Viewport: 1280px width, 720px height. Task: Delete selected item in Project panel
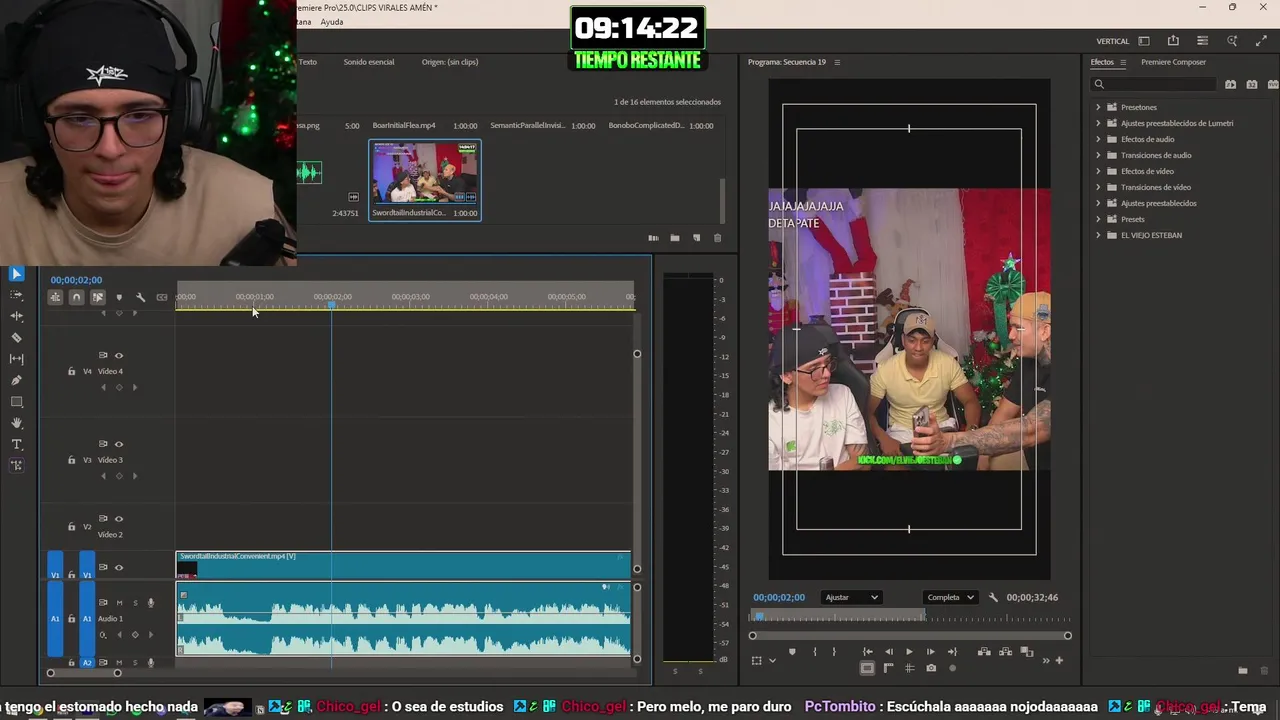tap(717, 238)
